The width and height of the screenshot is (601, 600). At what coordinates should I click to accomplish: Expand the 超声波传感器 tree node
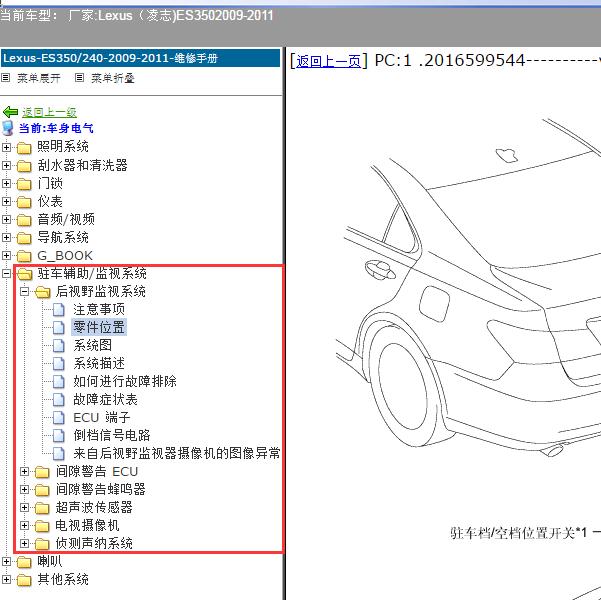coord(25,508)
